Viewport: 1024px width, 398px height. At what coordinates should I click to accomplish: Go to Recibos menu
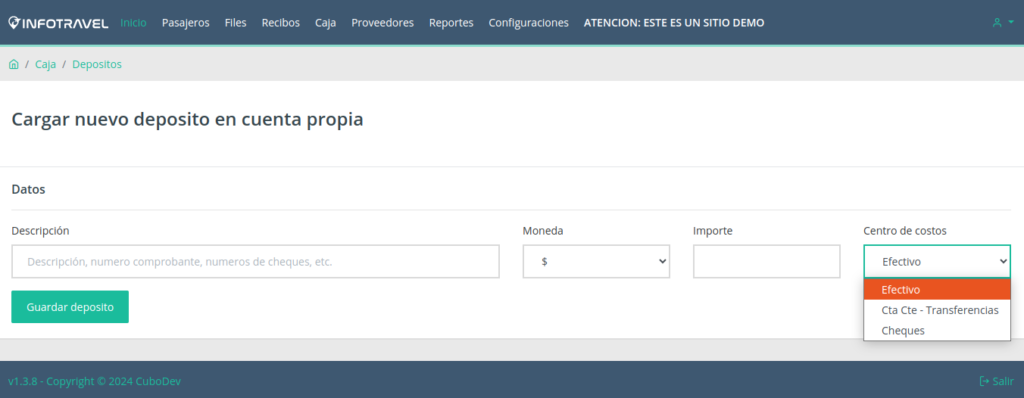pos(281,23)
